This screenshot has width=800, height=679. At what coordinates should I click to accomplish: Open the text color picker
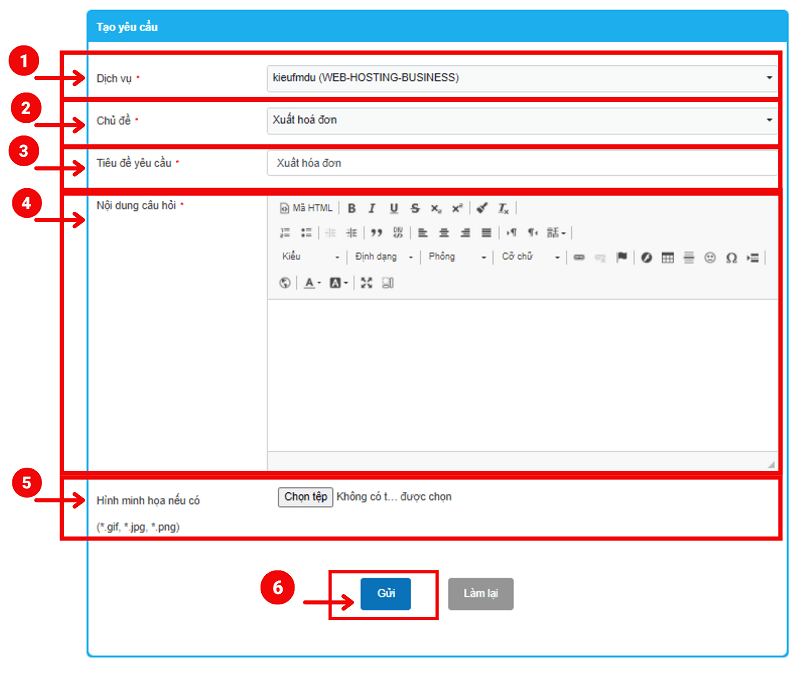click(x=312, y=283)
